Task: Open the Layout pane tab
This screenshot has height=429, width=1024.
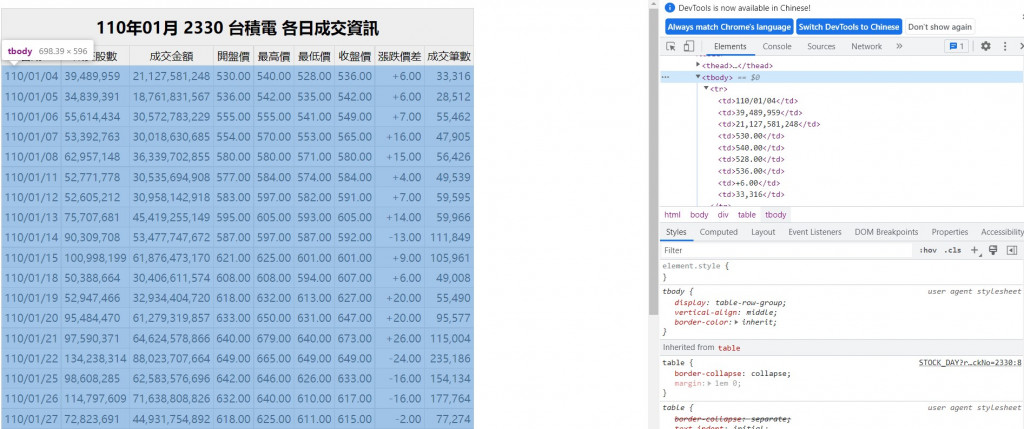Action: click(763, 232)
